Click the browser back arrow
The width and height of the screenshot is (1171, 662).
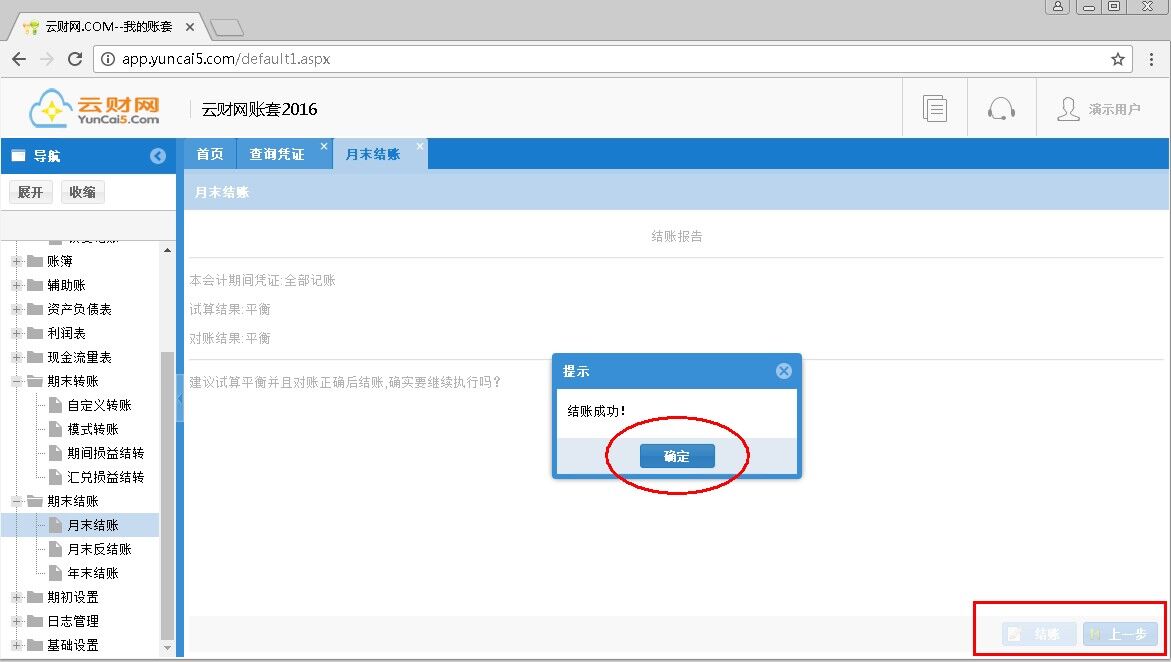pos(19,59)
